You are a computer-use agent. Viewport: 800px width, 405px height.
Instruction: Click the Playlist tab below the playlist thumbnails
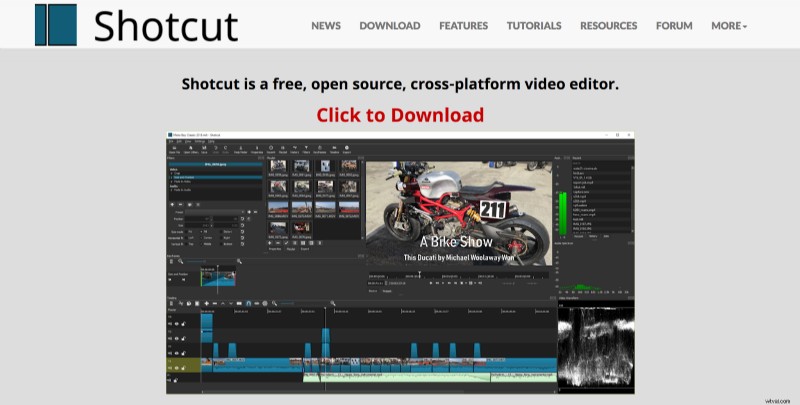click(291, 249)
